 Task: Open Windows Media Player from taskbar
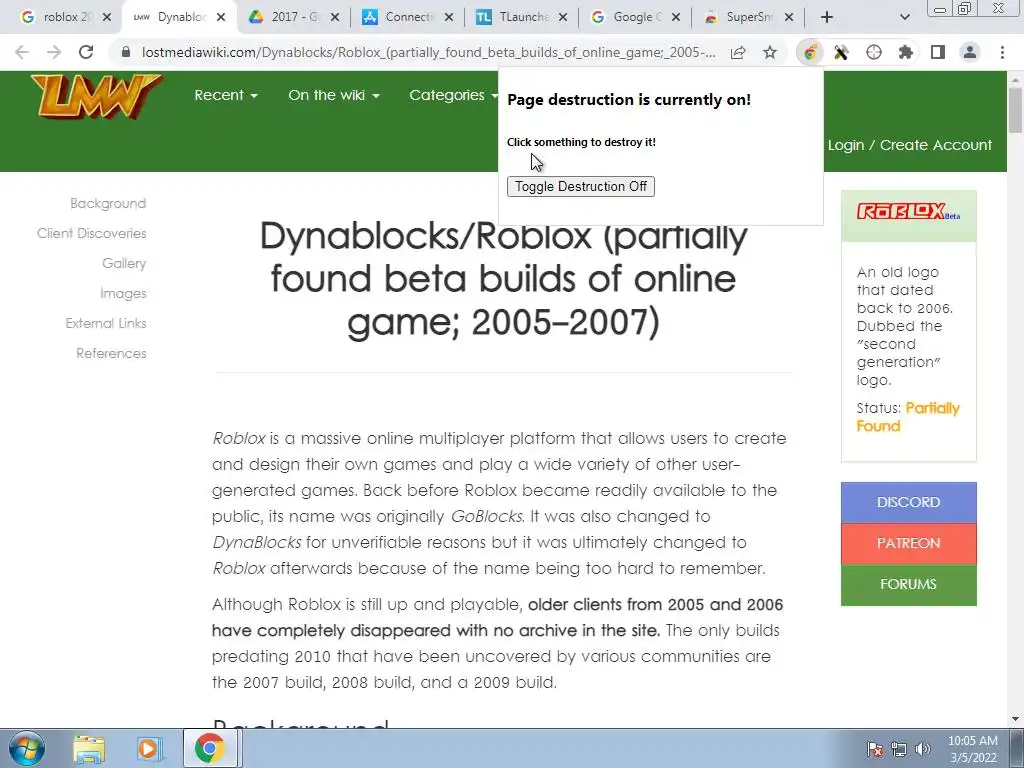pos(148,749)
